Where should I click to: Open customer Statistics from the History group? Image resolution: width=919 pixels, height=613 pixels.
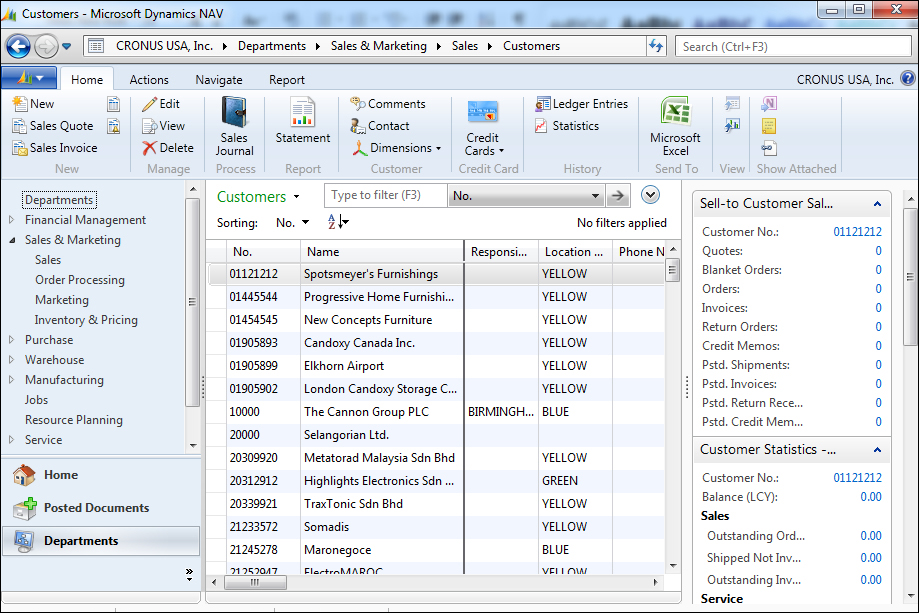coord(567,126)
